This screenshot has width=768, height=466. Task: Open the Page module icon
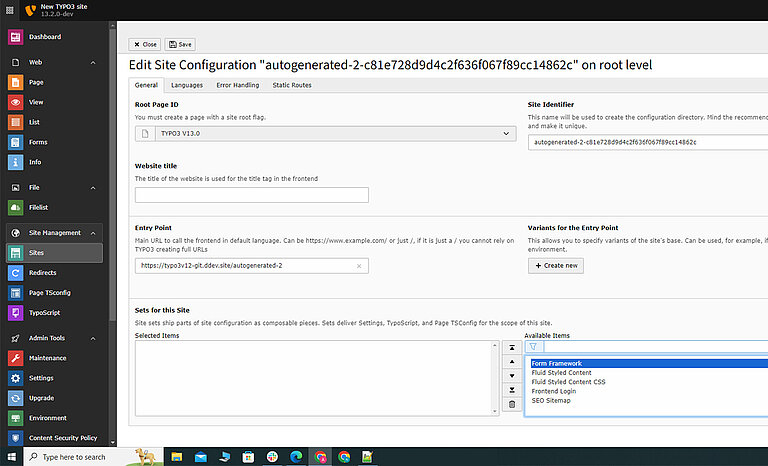(x=15, y=82)
